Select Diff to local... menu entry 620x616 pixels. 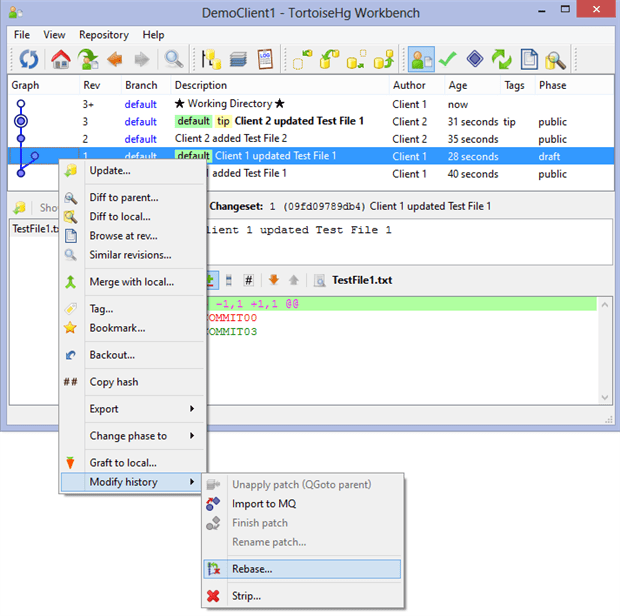pyautogui.click(x=133, y=217)
